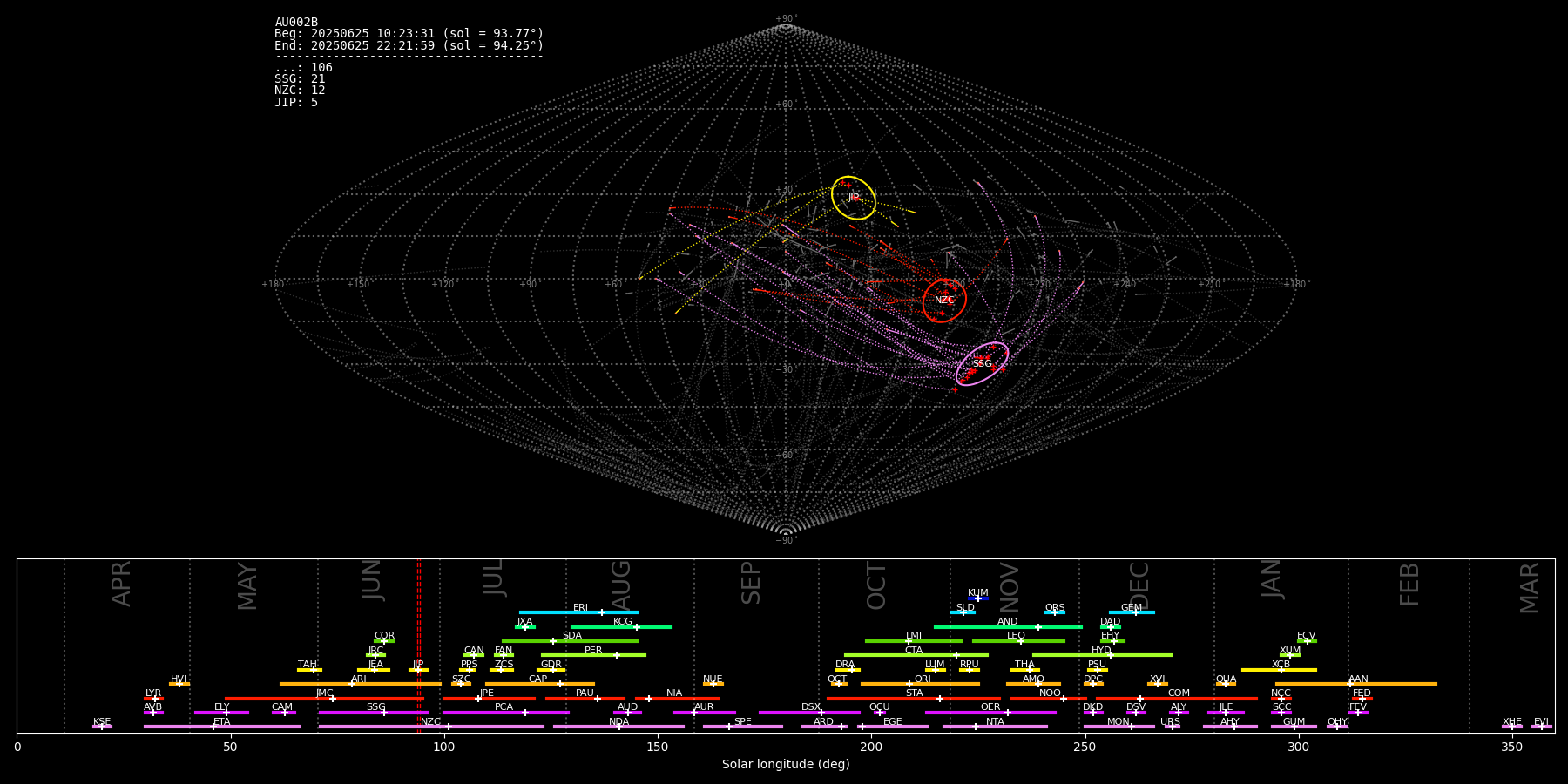1568x784 pixels.
Task: Click the red NIA shower bar
Action: 677,699
